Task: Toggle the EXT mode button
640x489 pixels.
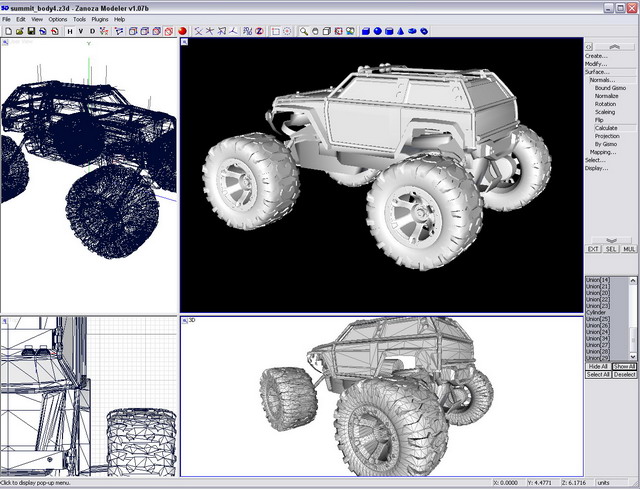Action: [593, 248]
